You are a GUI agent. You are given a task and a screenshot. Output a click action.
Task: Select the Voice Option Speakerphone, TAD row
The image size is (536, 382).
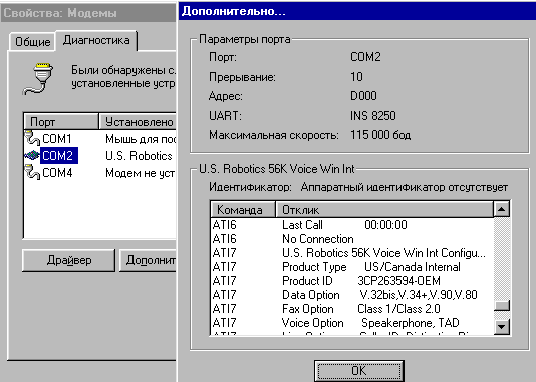(352, 323)
